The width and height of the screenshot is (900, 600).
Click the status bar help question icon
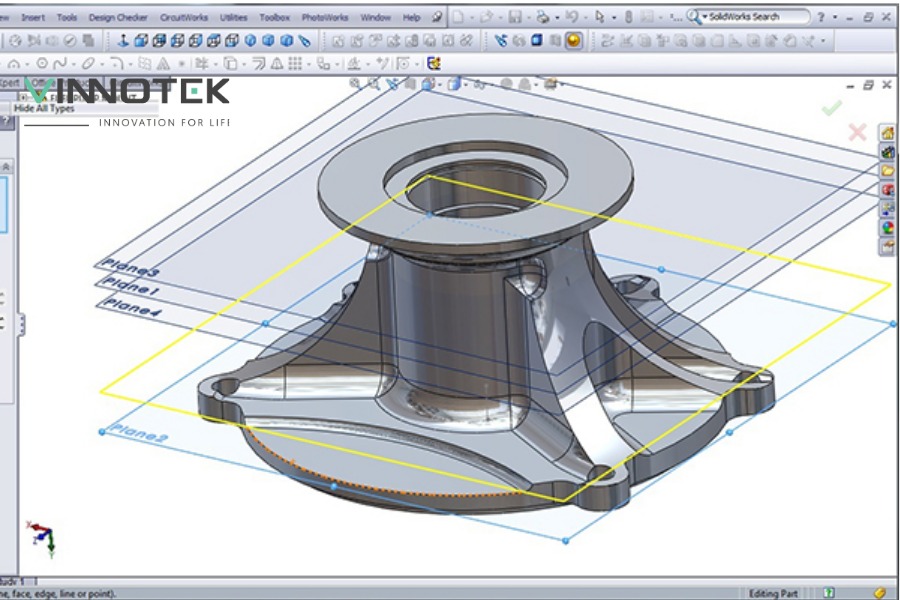pyautogui.click(x=829, y=593)
